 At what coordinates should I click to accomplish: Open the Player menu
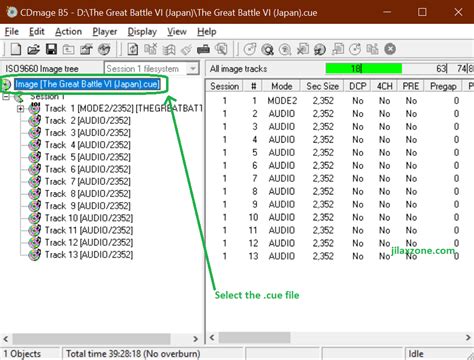click(105, 32)
